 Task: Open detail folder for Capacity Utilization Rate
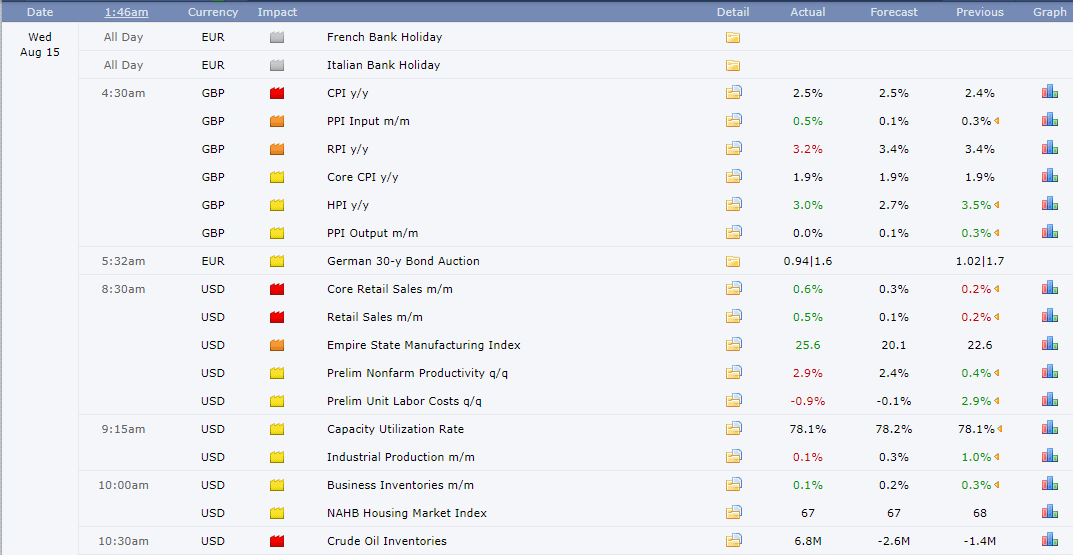[734, 429]
